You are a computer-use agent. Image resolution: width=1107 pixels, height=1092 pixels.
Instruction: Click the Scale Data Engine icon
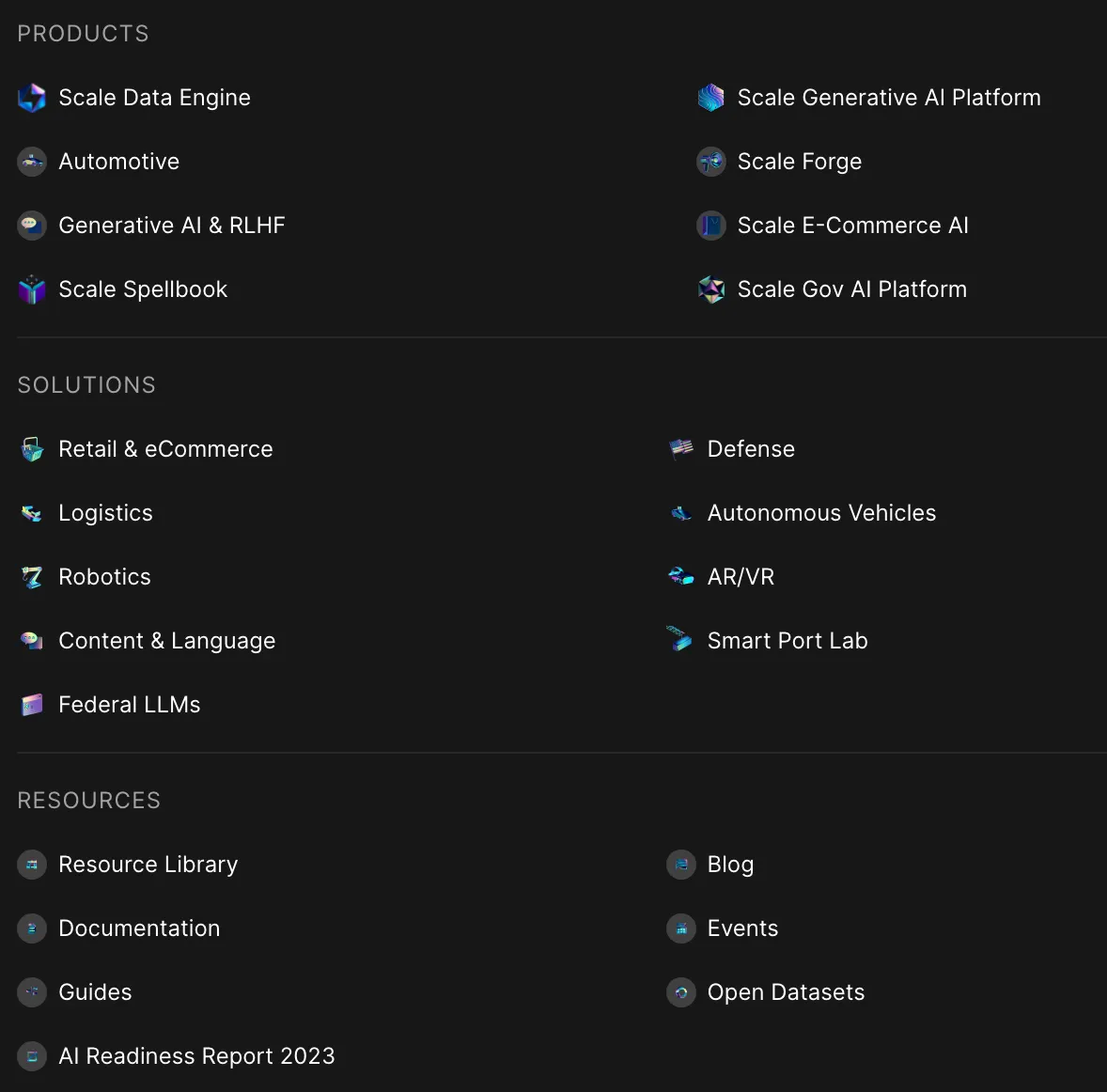pyautogui.click(x=32, y=98)
